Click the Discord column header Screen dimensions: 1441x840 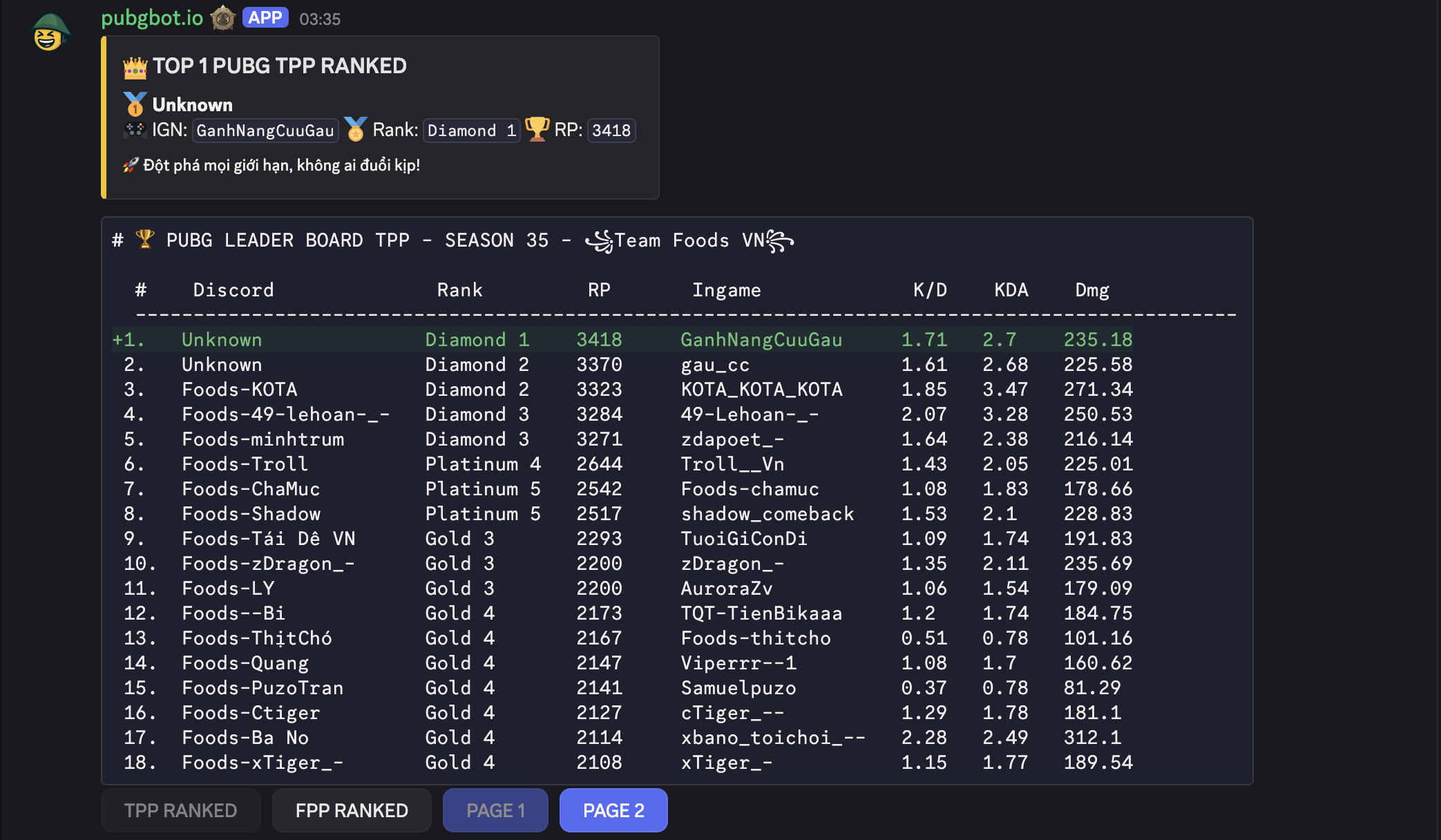[233, 290]
